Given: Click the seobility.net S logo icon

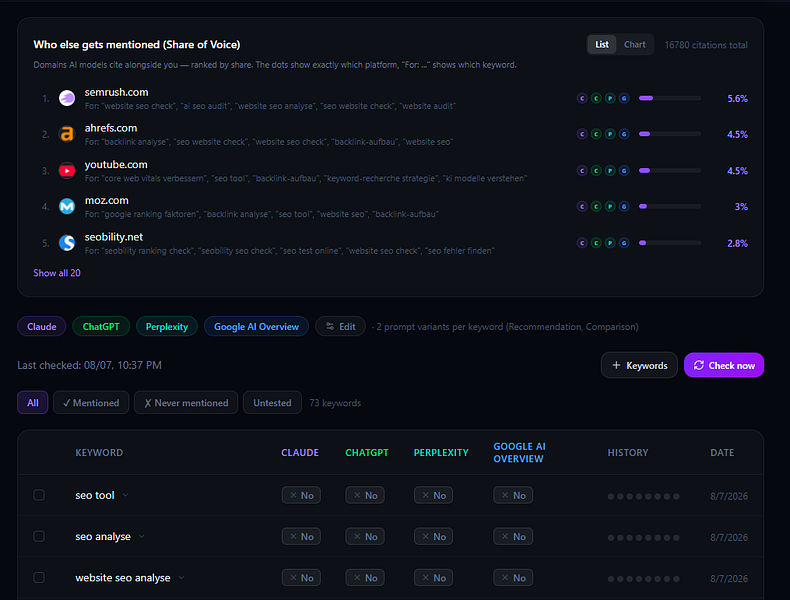Looking at the screenshot, I should pos(67,243).
